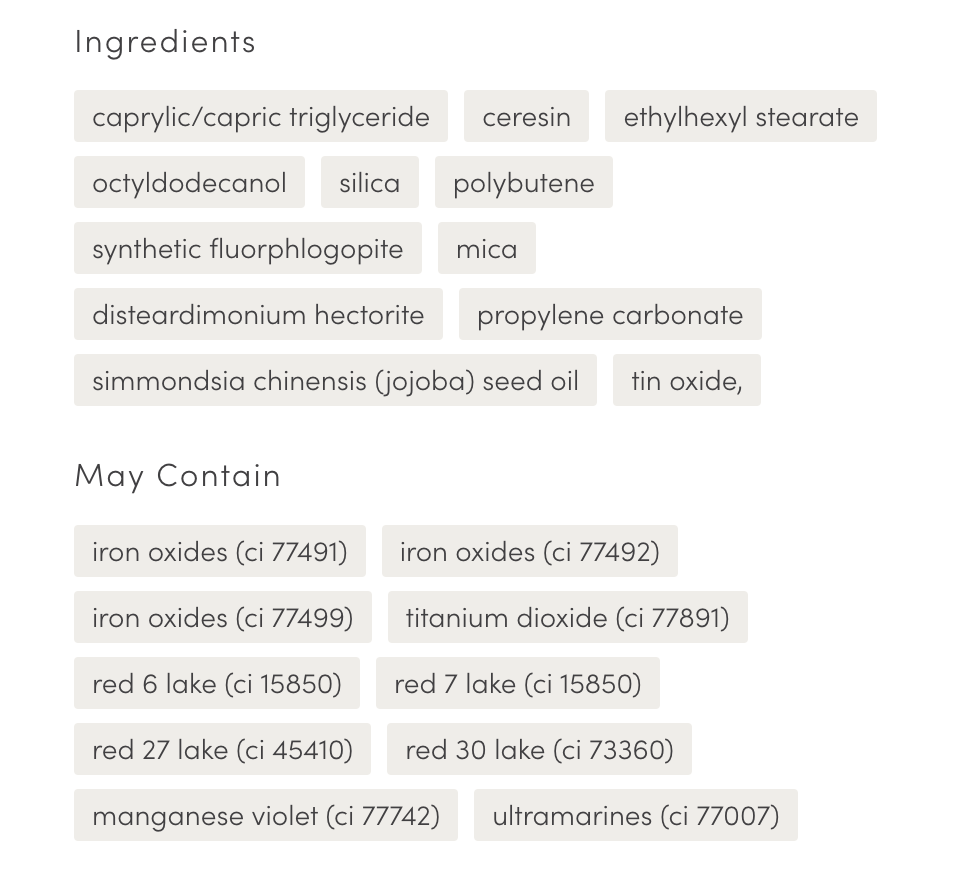Viewport: 958px width, 882px height.
Task: Select the silica ingredient tag
Action: pos(369,182)
